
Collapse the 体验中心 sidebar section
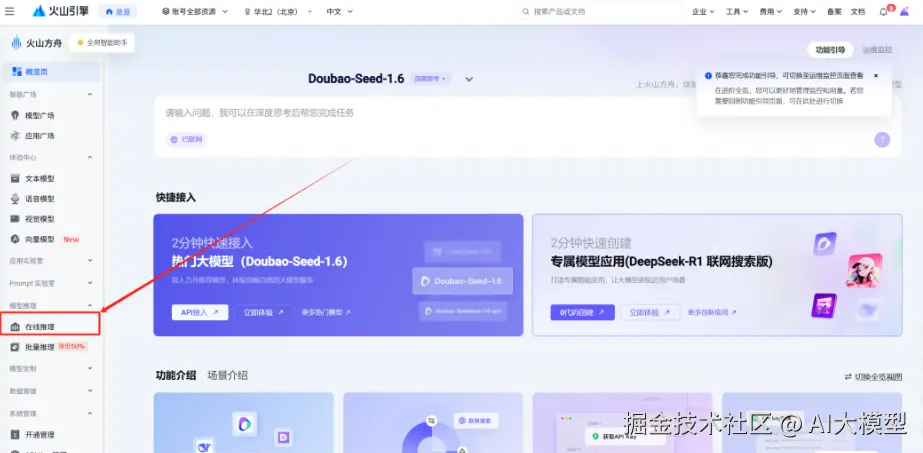pyautogui.click(x=90, y=157)
